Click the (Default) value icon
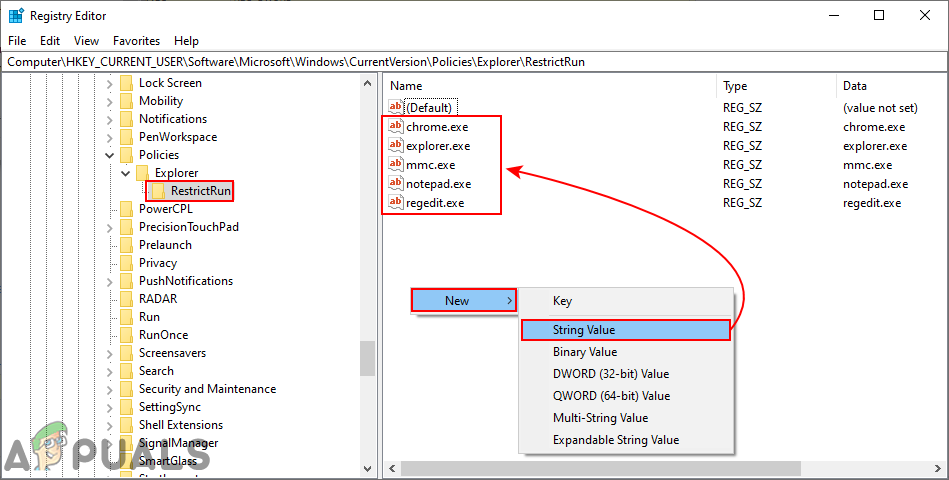 pos(396,107)
